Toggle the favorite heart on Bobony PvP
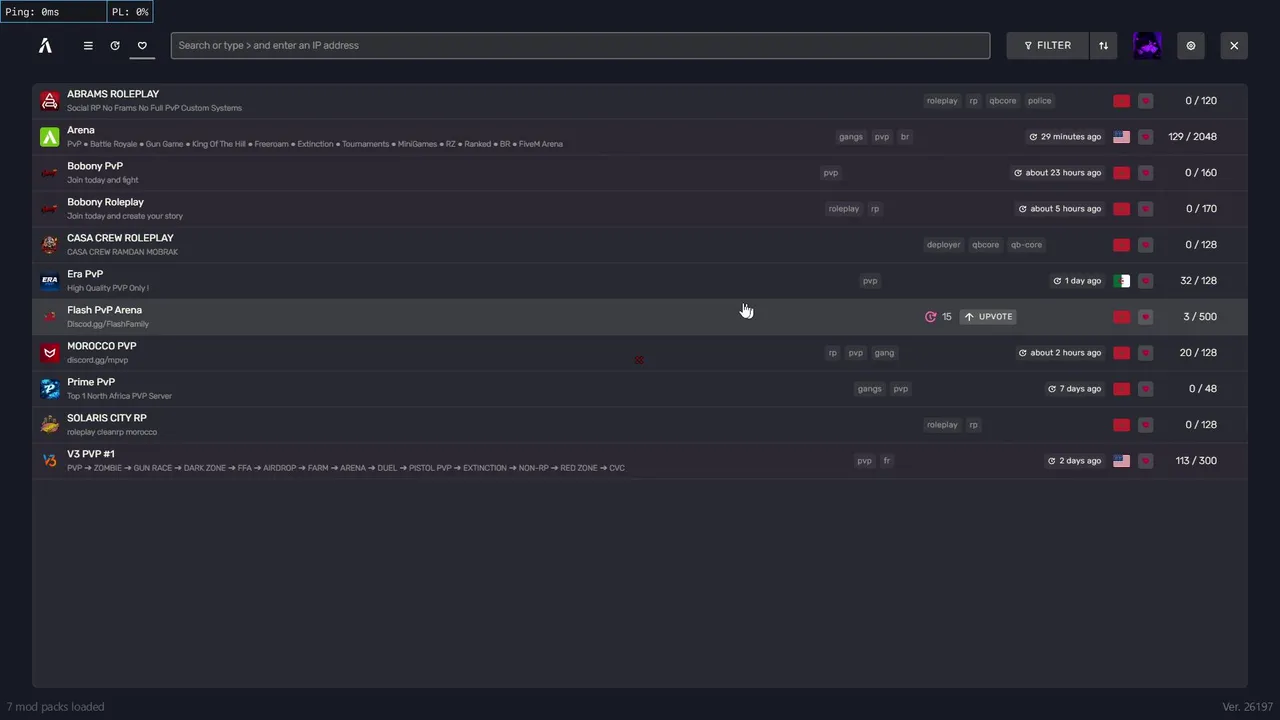Image resolution: width=1280 pixels, height=720 pixels. pyautogui.click(x=1146, y=172)
